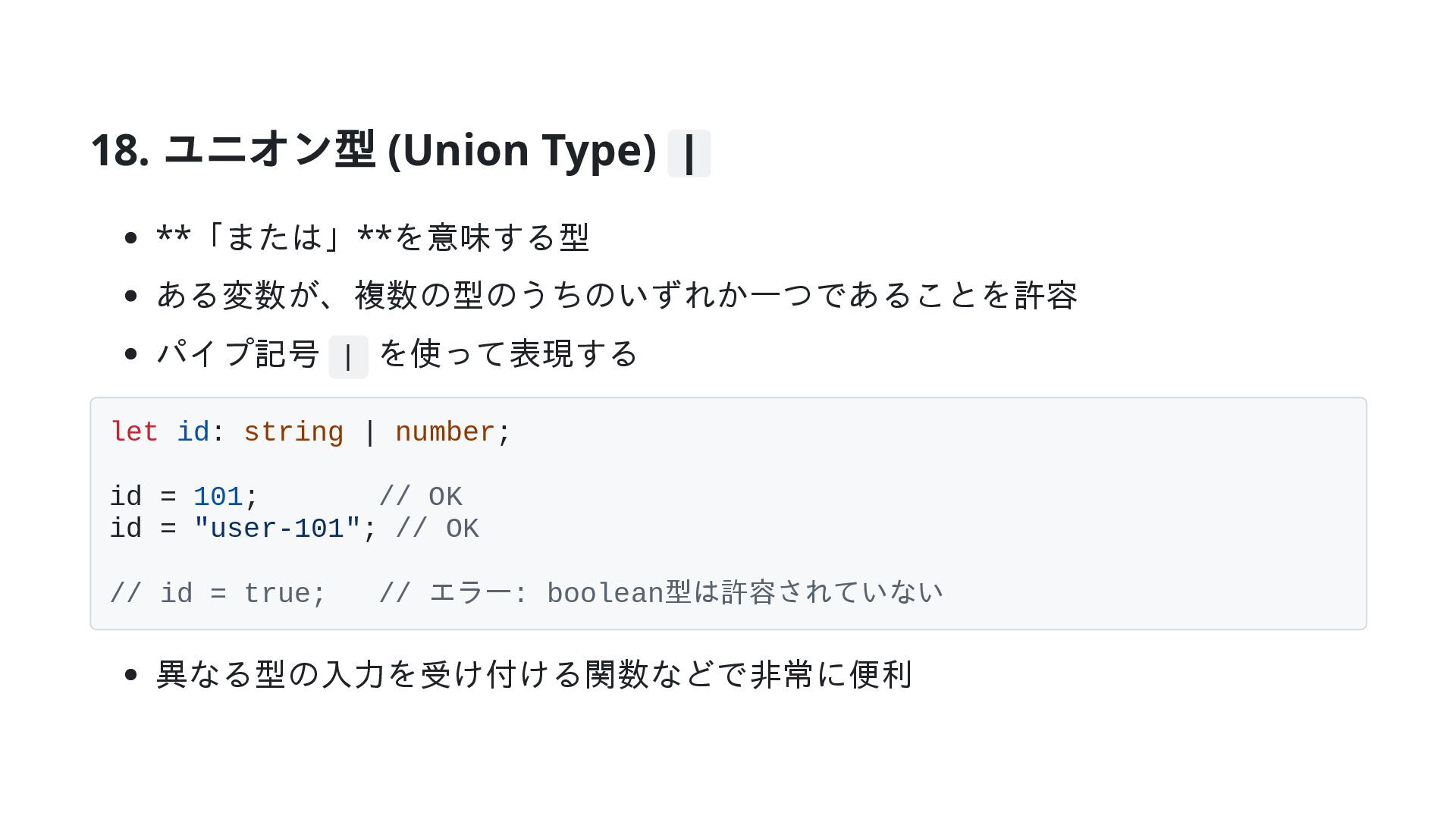The height and width of the screenshot is (819, 1456).
Task: Click the numeric literal "101" in code
Action: click(x=218, y=497)
